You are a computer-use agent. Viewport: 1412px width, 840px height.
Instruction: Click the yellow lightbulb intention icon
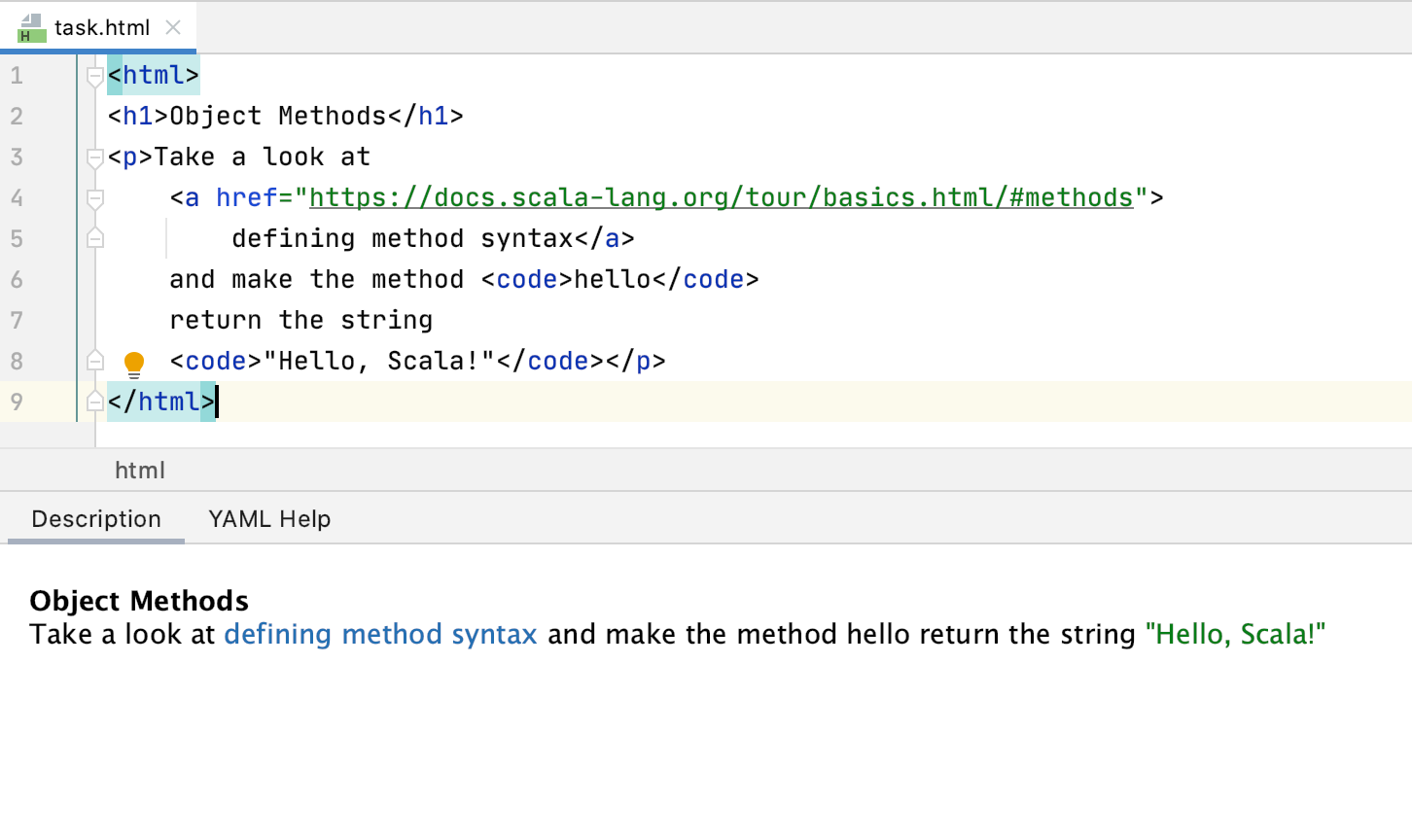[134, 364]
